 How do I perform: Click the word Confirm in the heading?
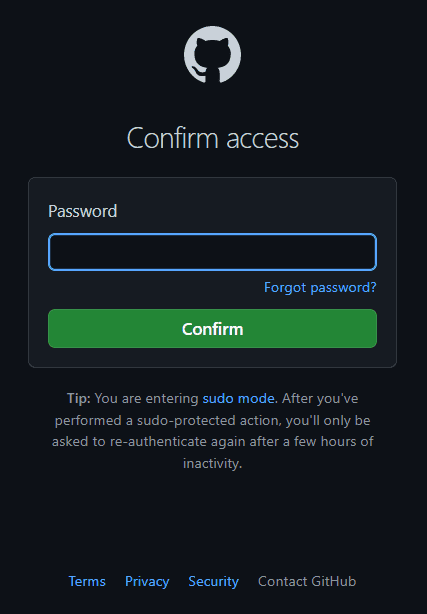click(173, 138)
